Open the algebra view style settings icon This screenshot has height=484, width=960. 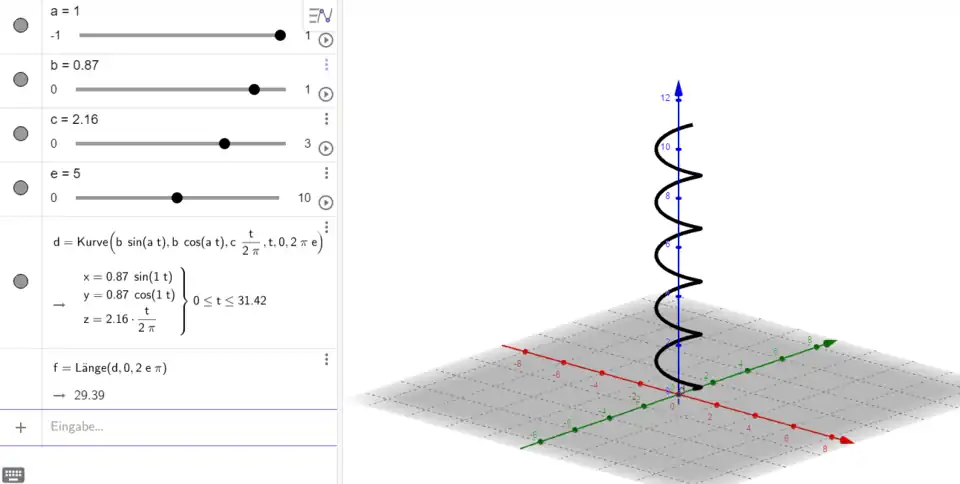click(320, 15)
